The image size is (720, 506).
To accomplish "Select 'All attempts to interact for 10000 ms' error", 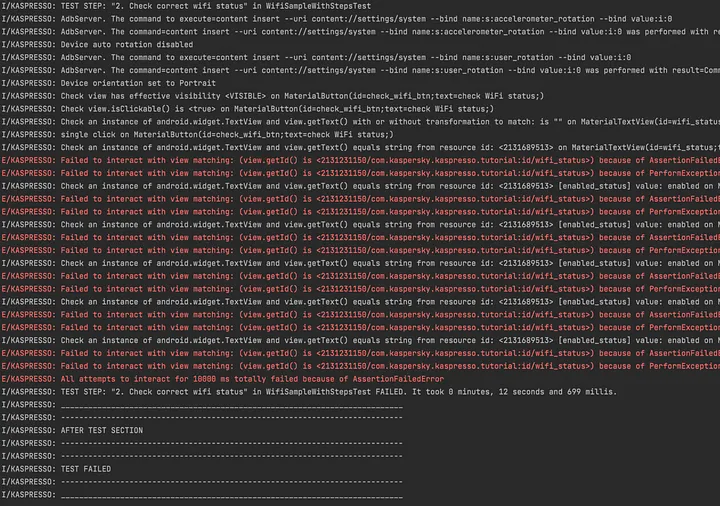I will [223, 379].
